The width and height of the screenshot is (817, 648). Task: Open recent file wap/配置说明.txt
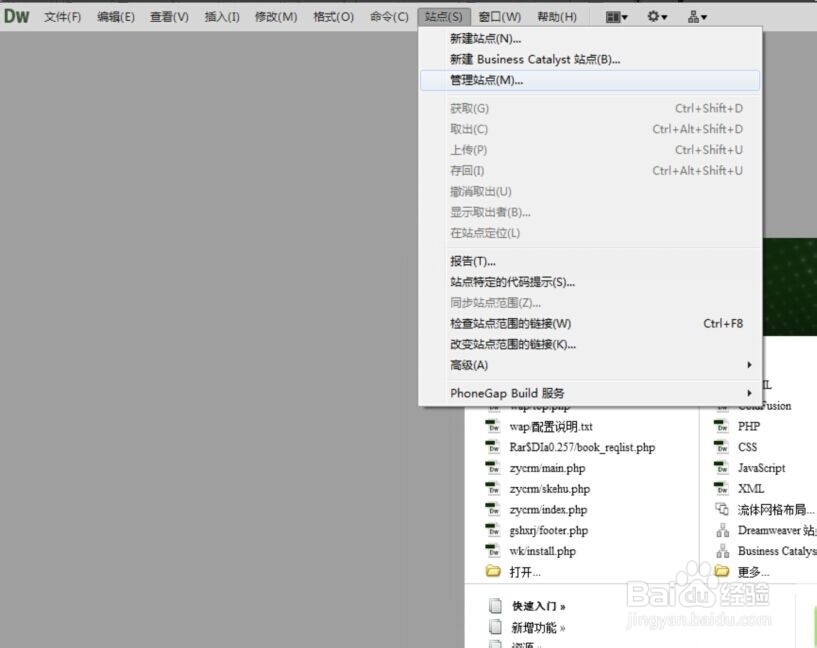pyautogui.click(x=551, y=427)
